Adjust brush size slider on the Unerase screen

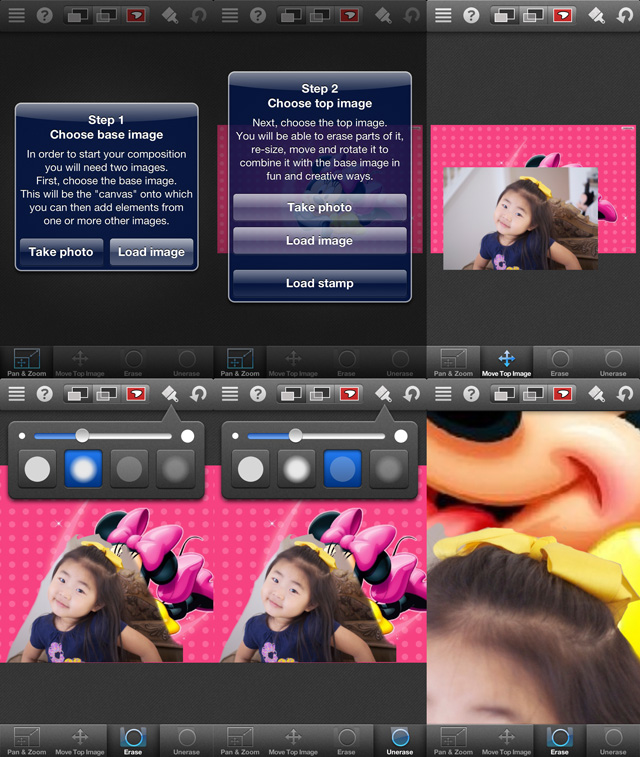[x=296, y=436]
